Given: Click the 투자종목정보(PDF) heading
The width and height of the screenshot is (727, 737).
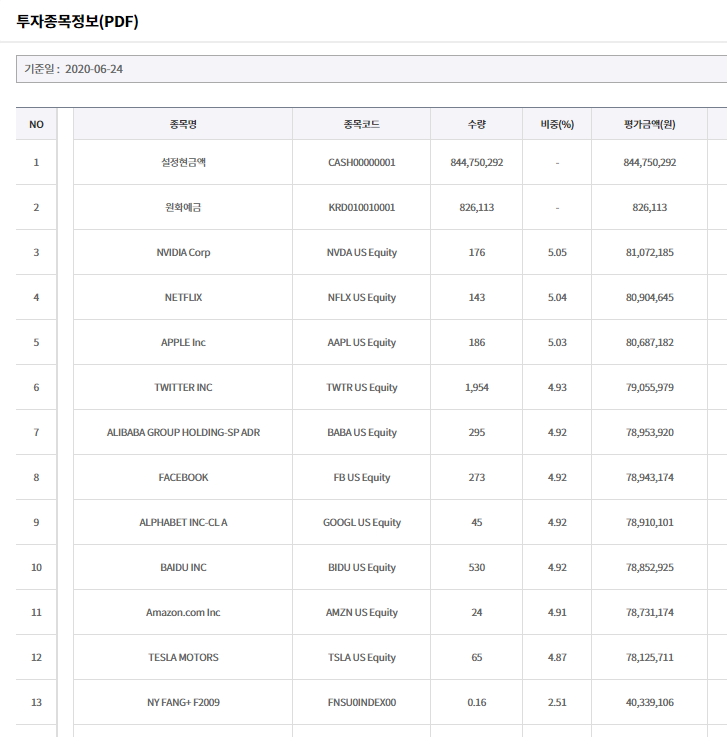Looking at the screenshot, I should [x=78, y=22].
